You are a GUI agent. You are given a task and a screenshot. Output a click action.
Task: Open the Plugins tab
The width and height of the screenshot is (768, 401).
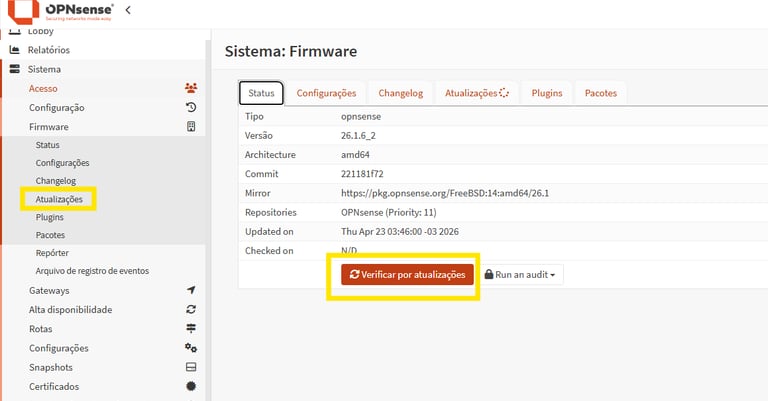pyautogui.click(x=547, y=93)
